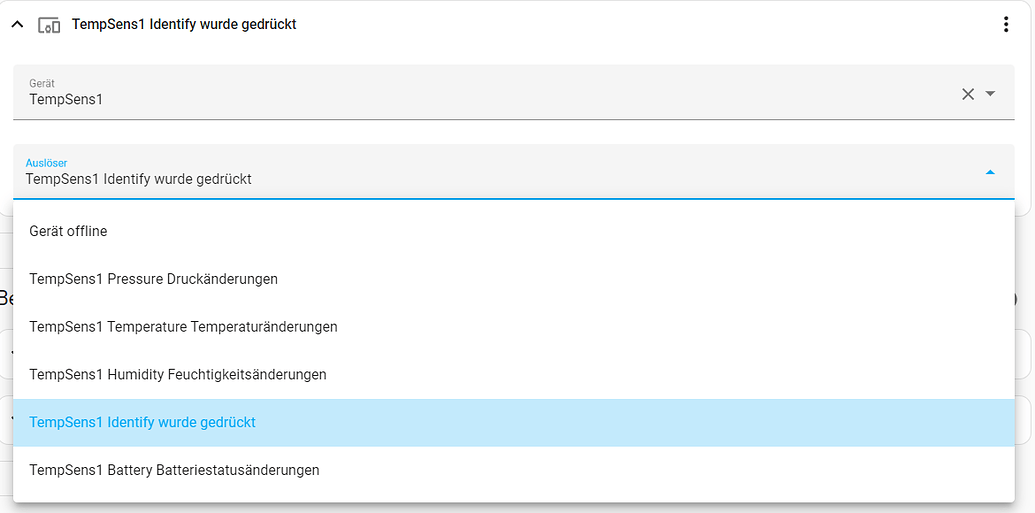
Task: Click the 'TempSens1' value in Gerät field
Action: 66,99
